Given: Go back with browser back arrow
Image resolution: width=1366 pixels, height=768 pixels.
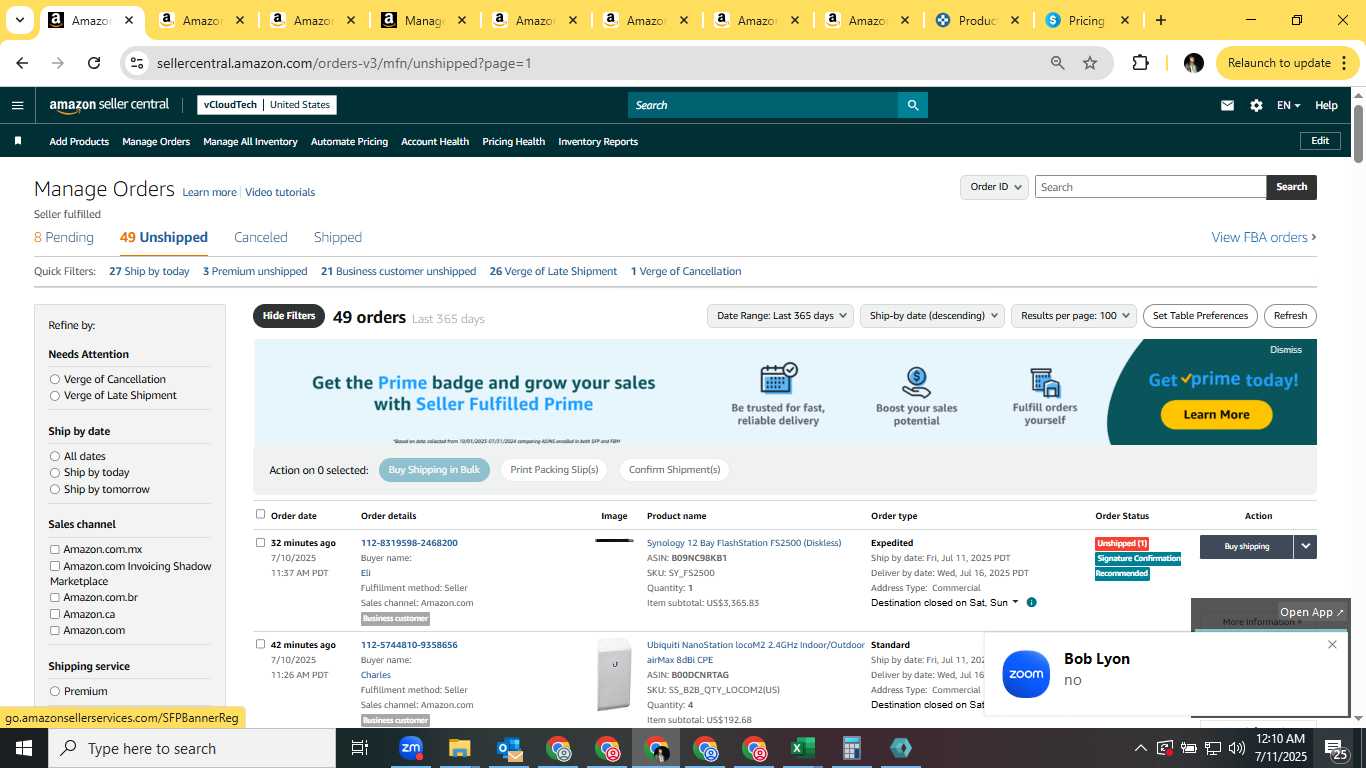Looking at the screenshot, I should click(x=22, y=63).
